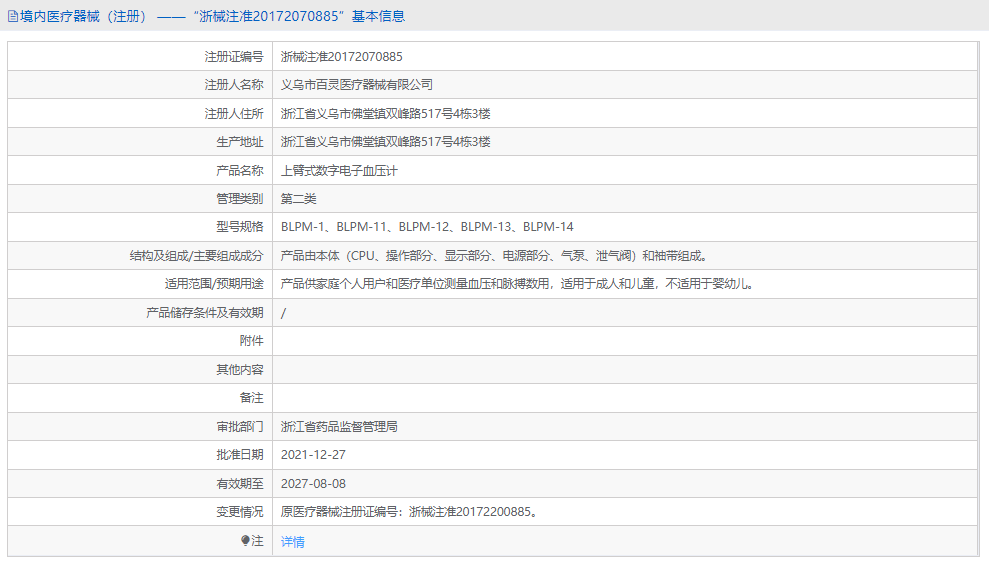Click the 生产地址 address value
Screen dimensions: 989x561
coord(385,142)
